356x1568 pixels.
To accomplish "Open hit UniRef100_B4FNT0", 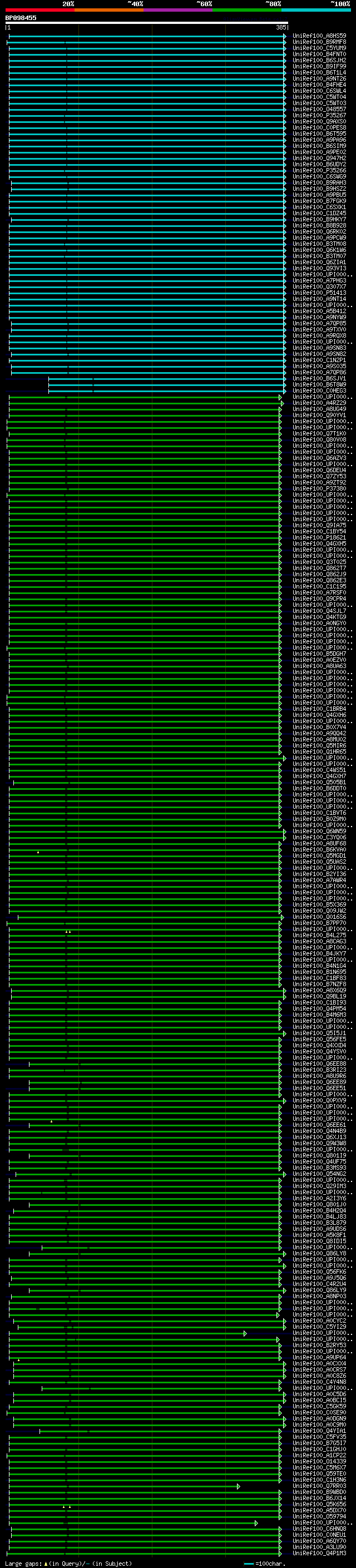I will (x=319, y=54).
